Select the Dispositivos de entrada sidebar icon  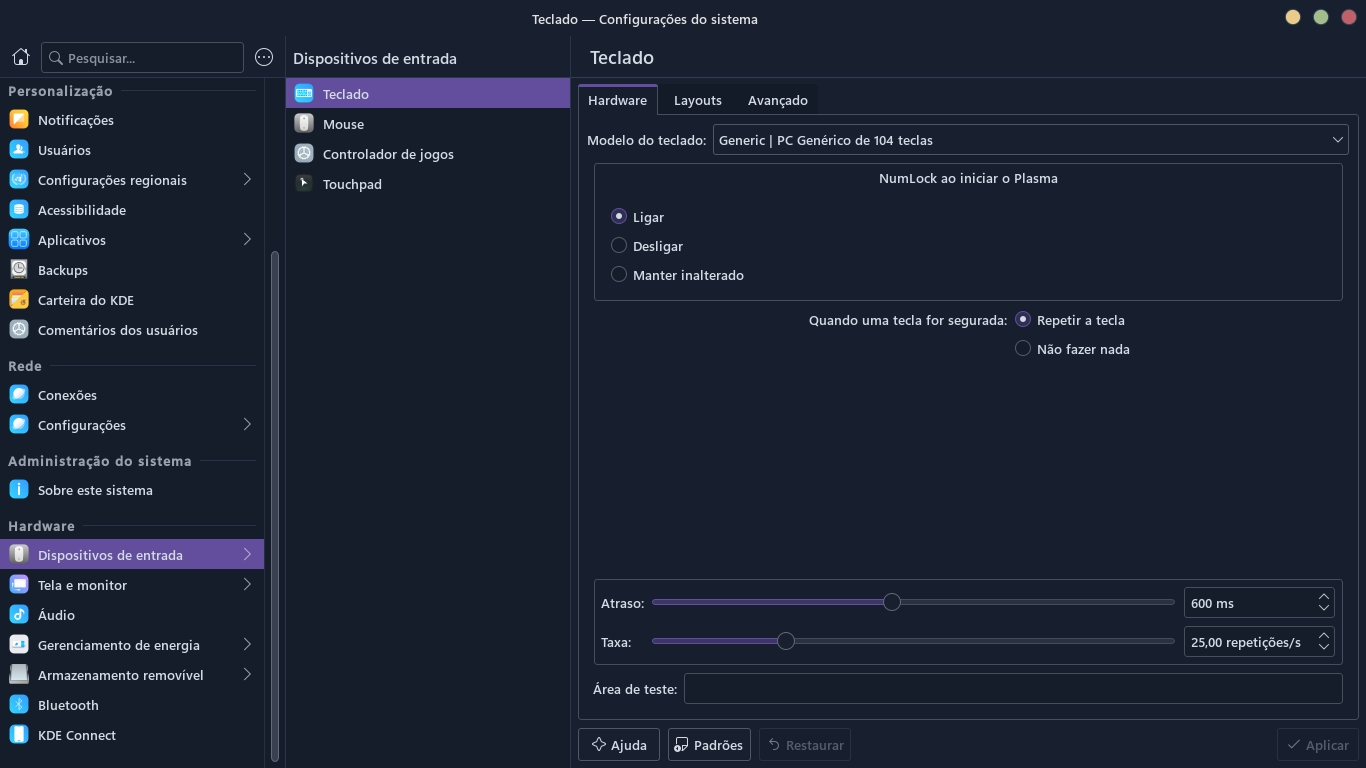(19, 555)
